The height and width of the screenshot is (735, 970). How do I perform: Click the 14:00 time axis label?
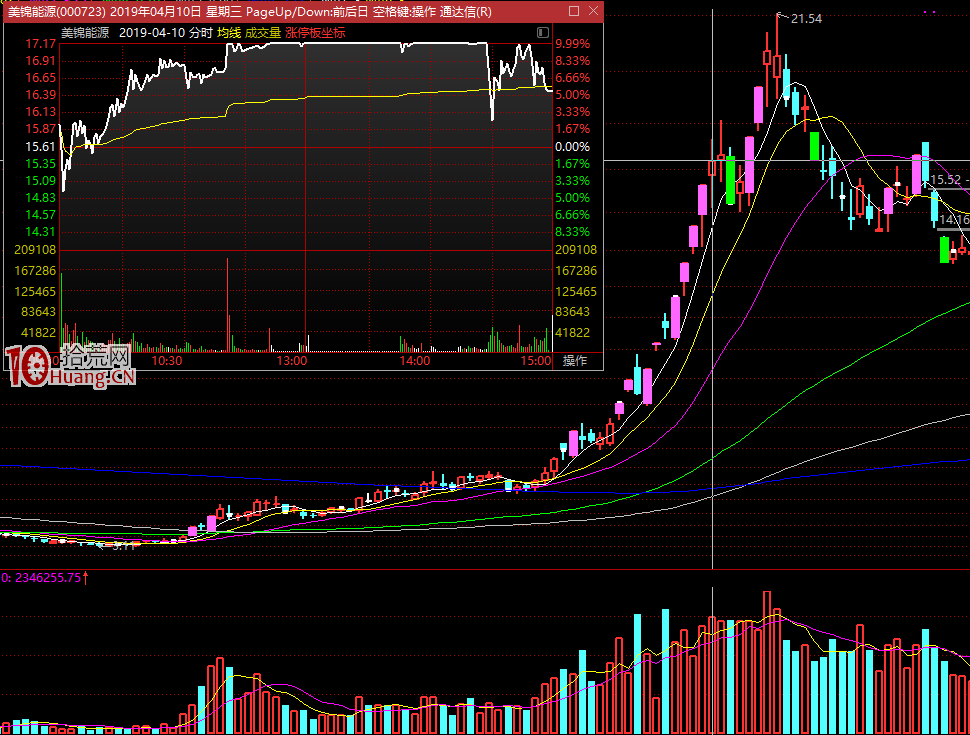click(x=414, y=361)
